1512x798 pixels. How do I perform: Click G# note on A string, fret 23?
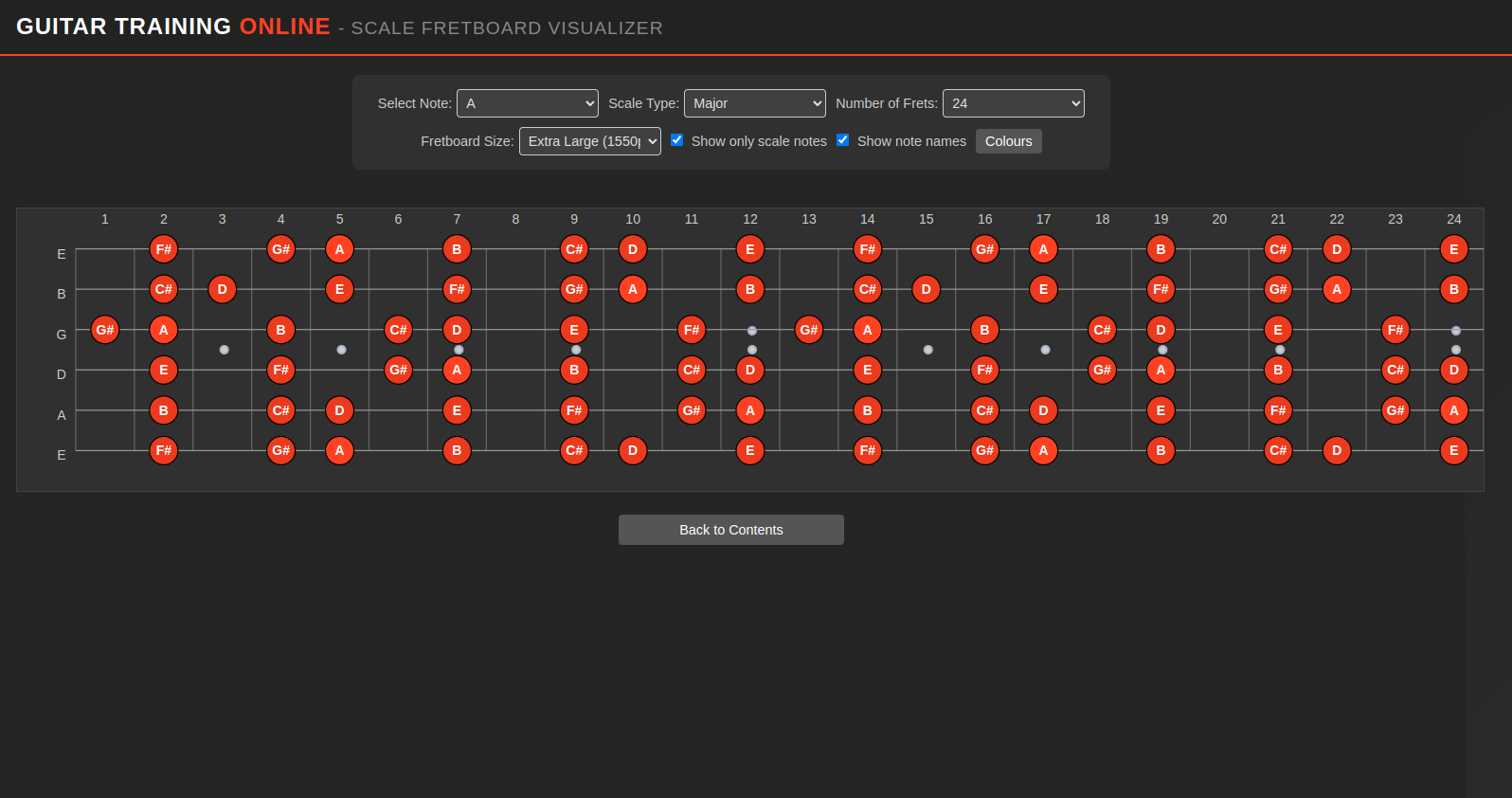pos(1395,410)
